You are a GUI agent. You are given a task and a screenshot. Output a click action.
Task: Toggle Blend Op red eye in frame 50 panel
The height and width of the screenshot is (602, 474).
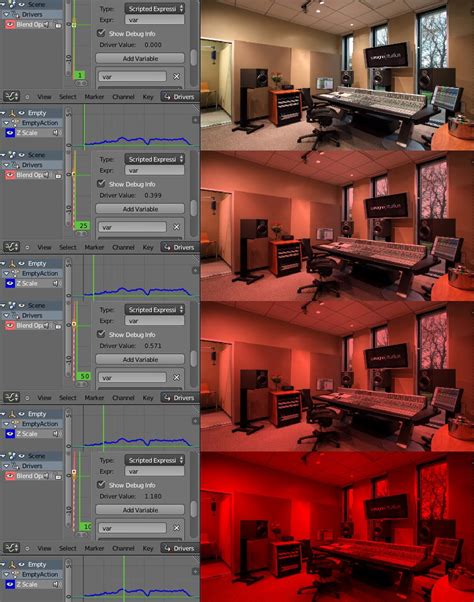[10, 326]
